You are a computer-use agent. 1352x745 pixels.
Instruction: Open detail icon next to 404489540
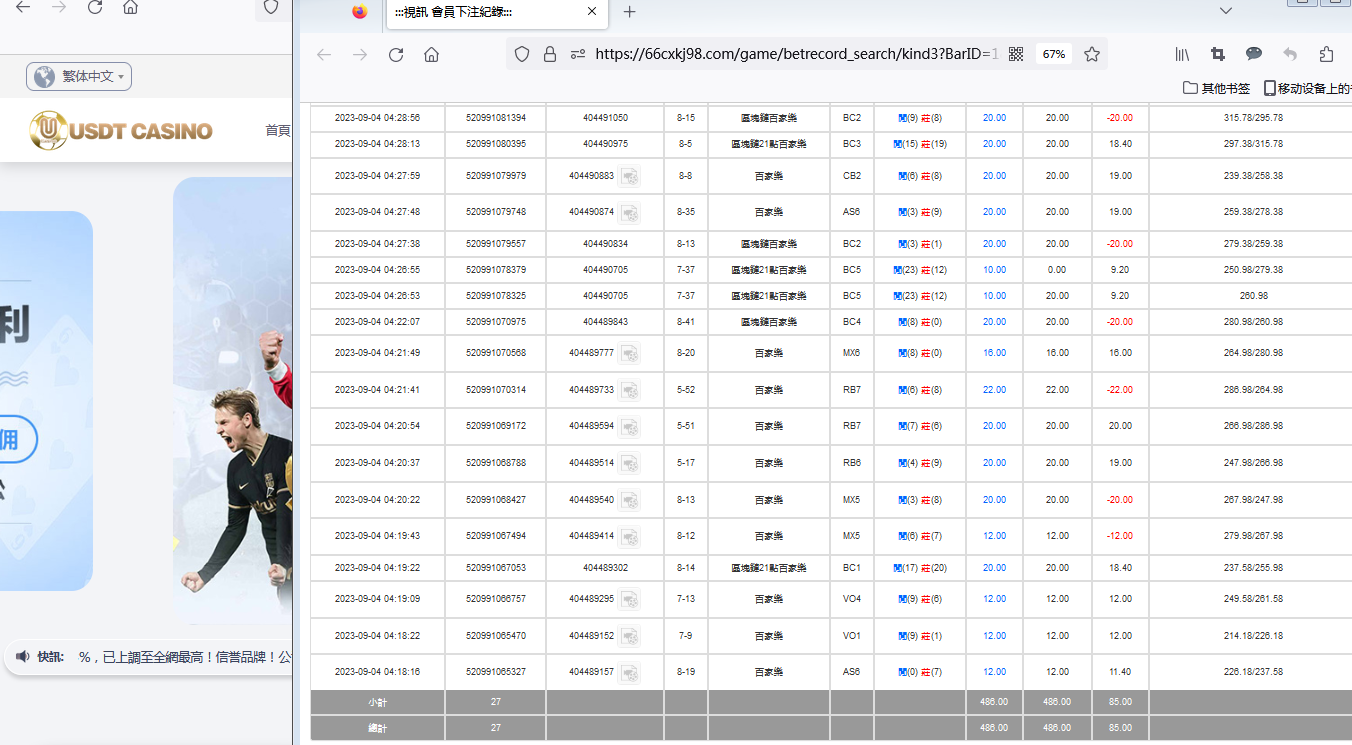click(x=629, y=500)
